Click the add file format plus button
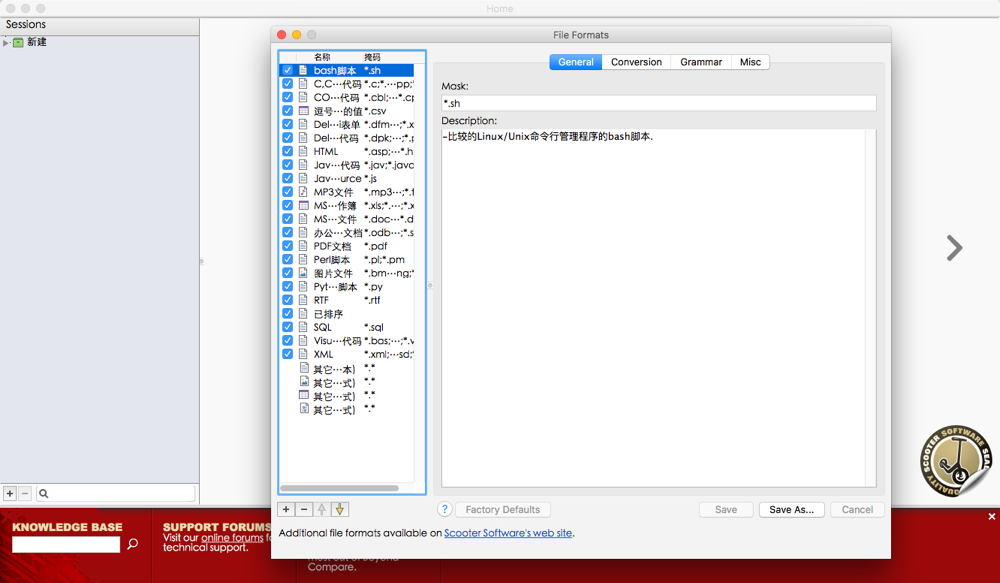The width and height of the screenshot is (1000, 583). [x=286, y=510]
